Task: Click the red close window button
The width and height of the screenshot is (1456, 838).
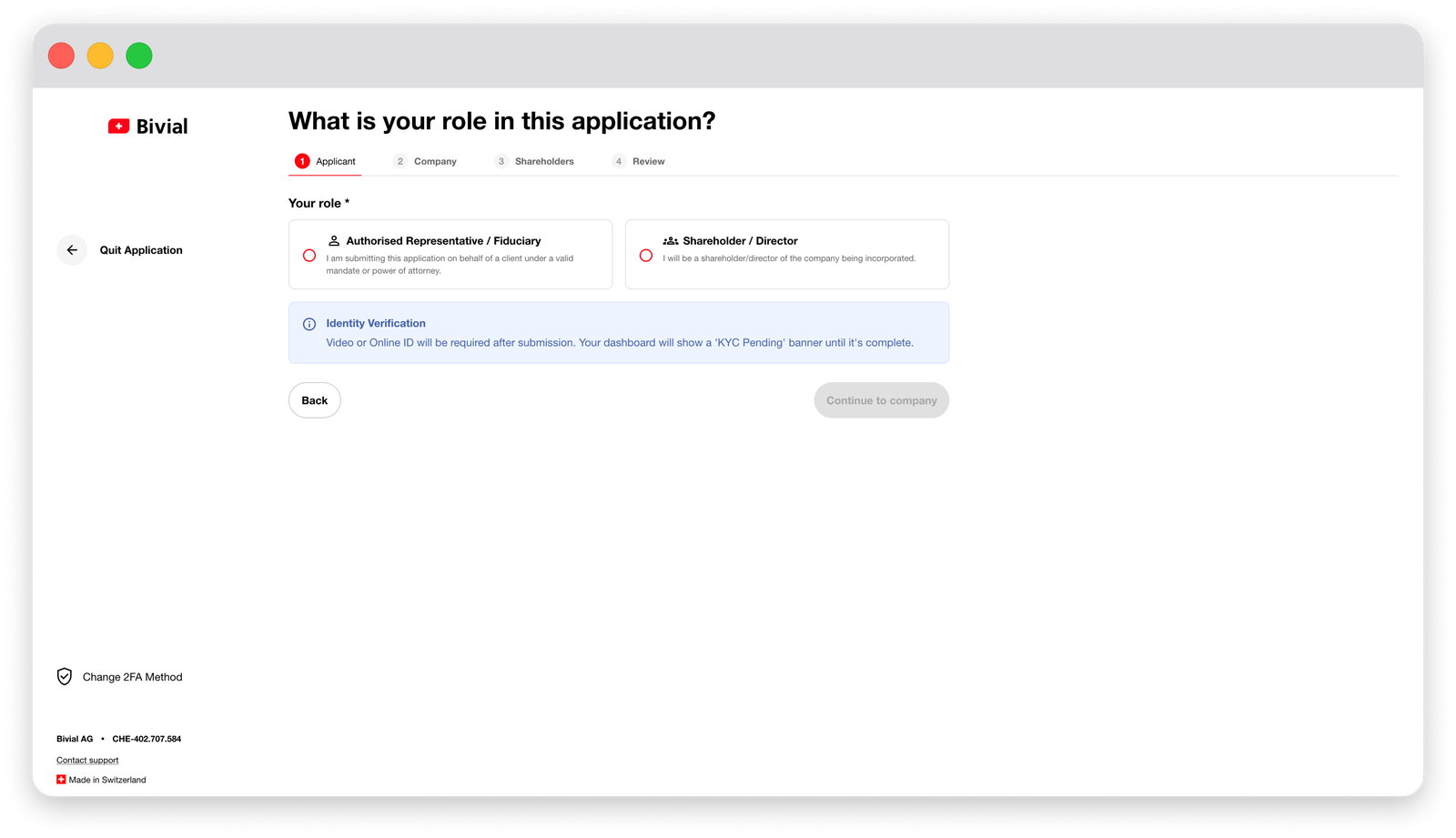Action: coord(61,56)
